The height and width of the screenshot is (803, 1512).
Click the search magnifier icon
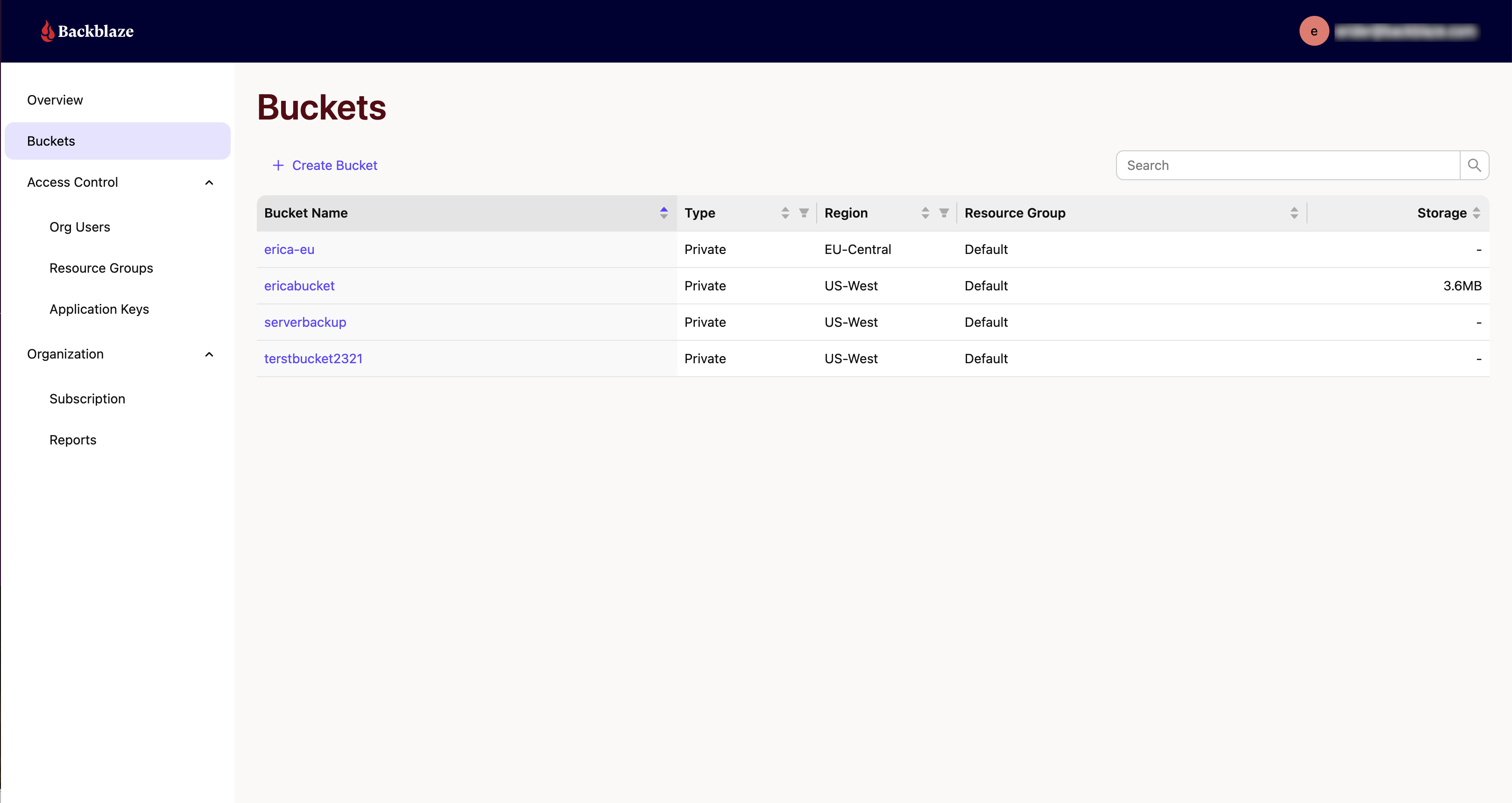pos(1474,166)
